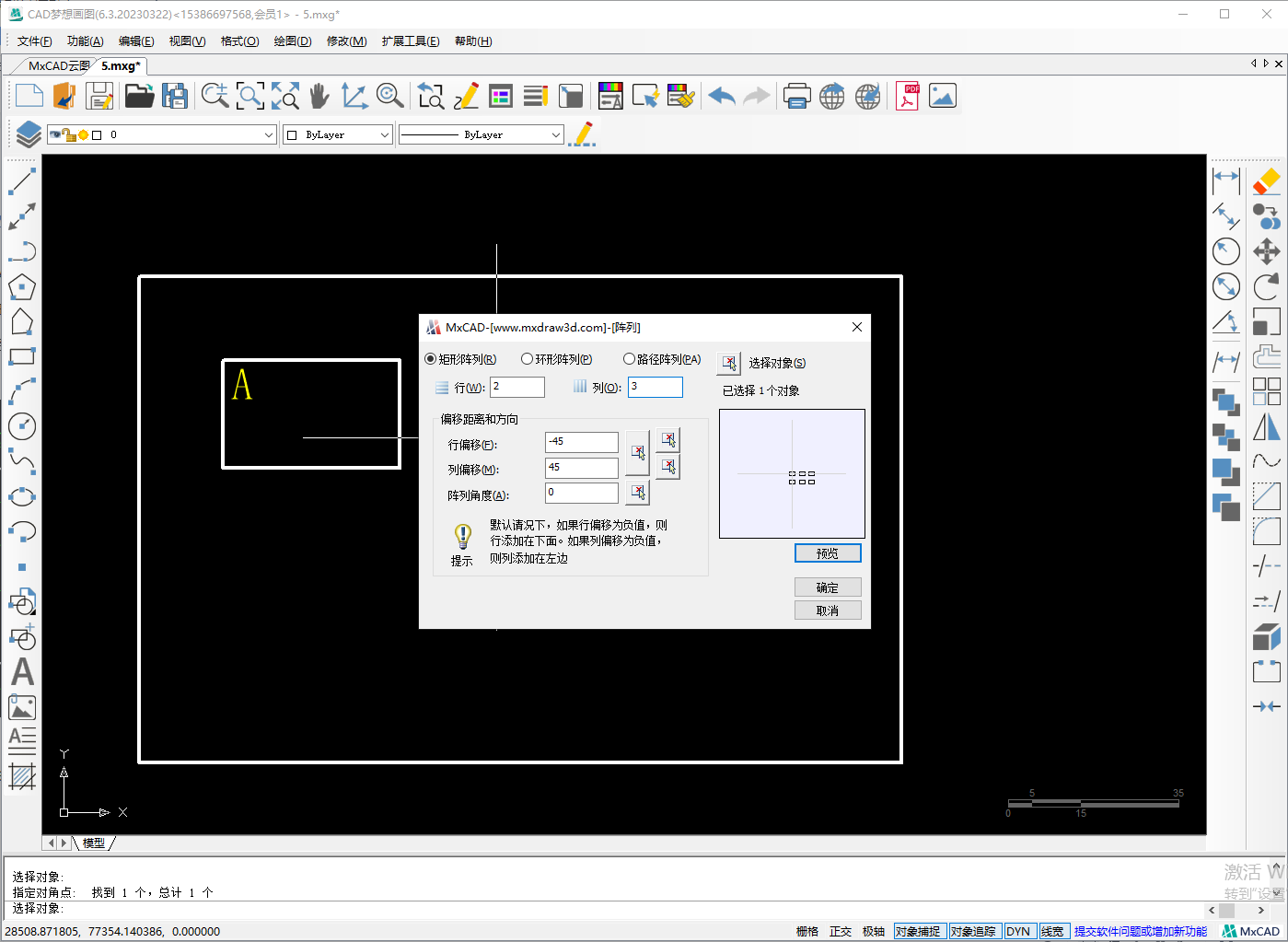Click the column offset input field
This screenshot has width=1288, height=942.
582,468
